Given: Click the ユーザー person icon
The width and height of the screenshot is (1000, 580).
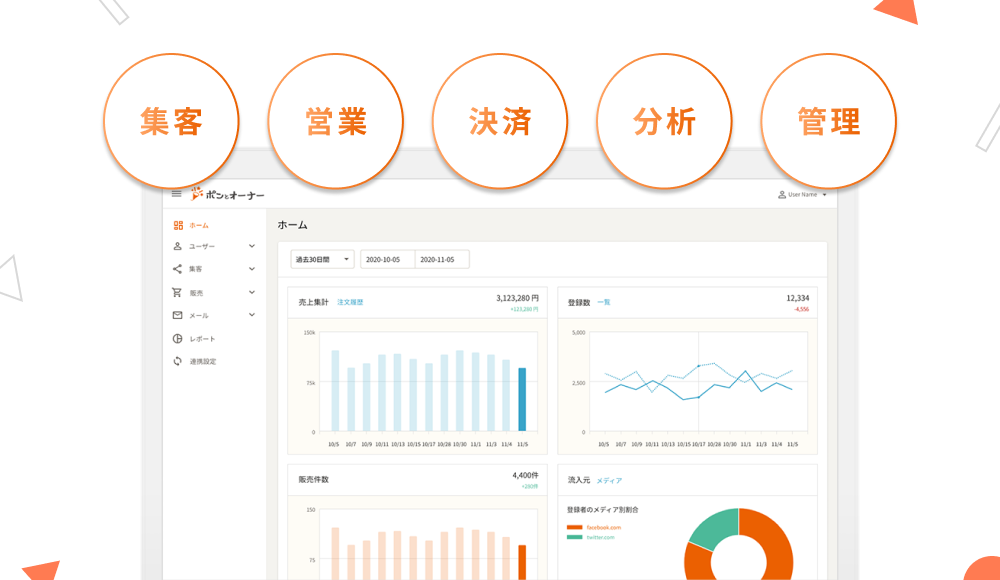Looking at the screenshot, I should [178, 246].
